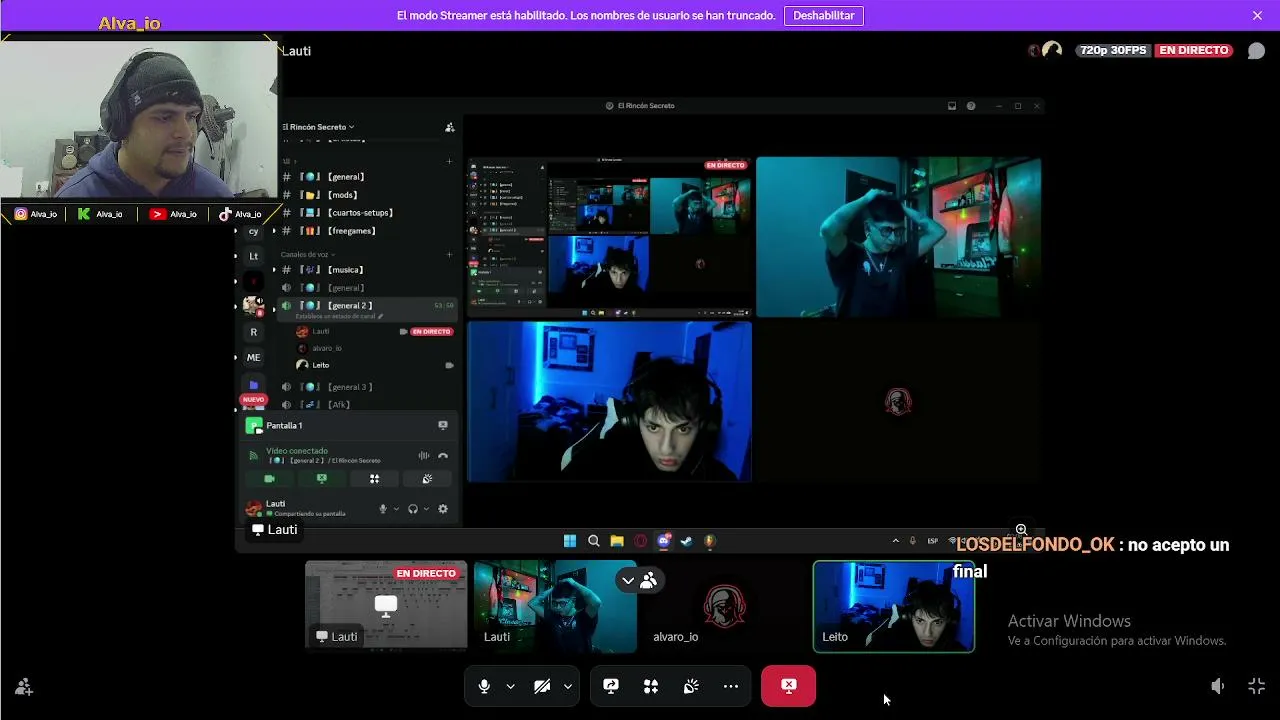
Task: Click the invite friends icon in the corner
Action: [24, 687]
